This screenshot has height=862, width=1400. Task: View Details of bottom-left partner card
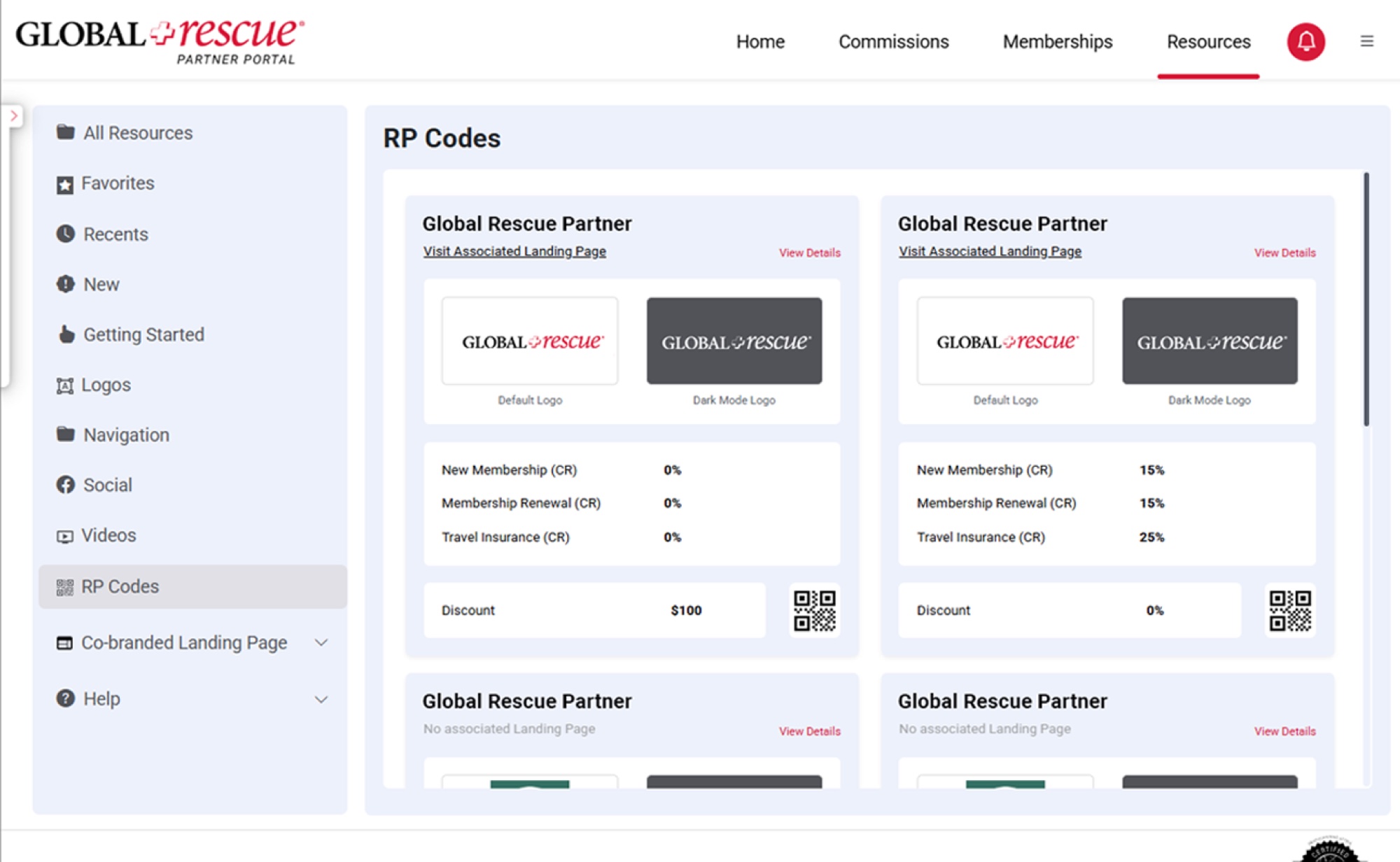810,731
